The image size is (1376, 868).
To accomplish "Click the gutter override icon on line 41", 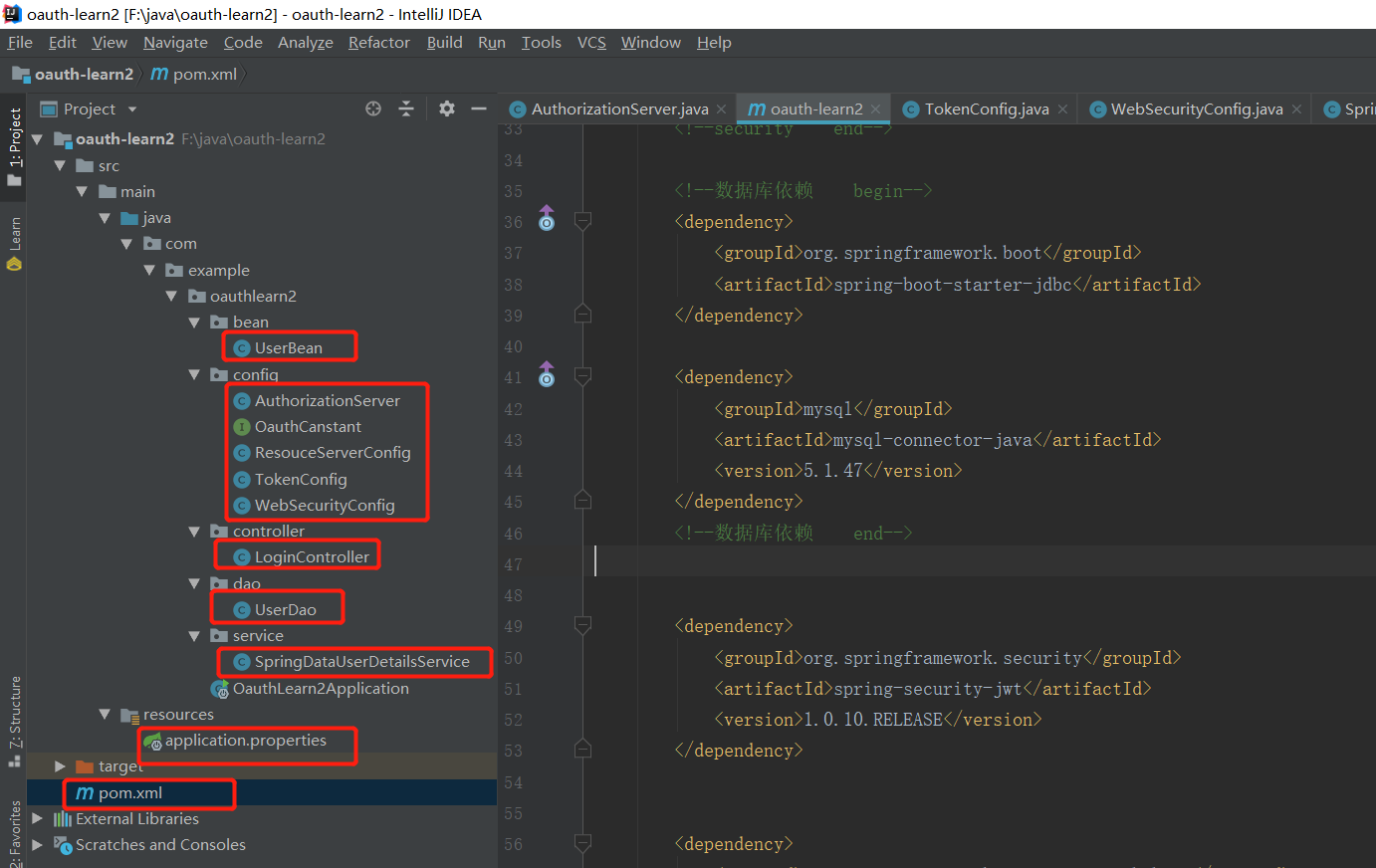I will pos(547,374).
